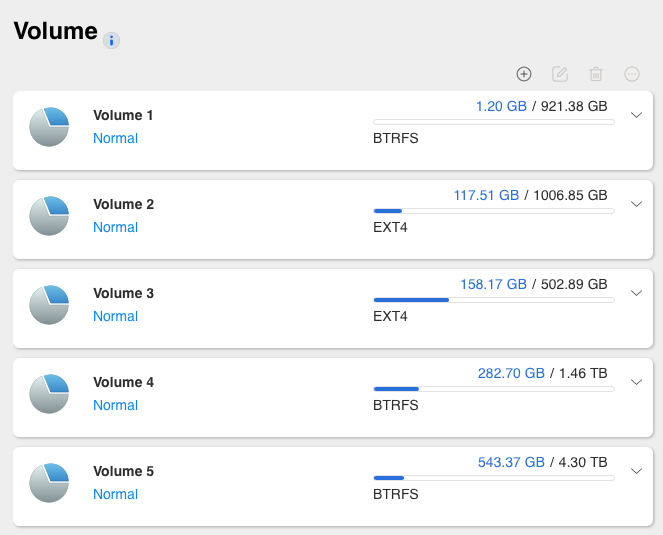Screen dimensions: 663x535
Task: Click the Volume 2 usage bar
Action: pyautogui.click(x=494, y=211)
